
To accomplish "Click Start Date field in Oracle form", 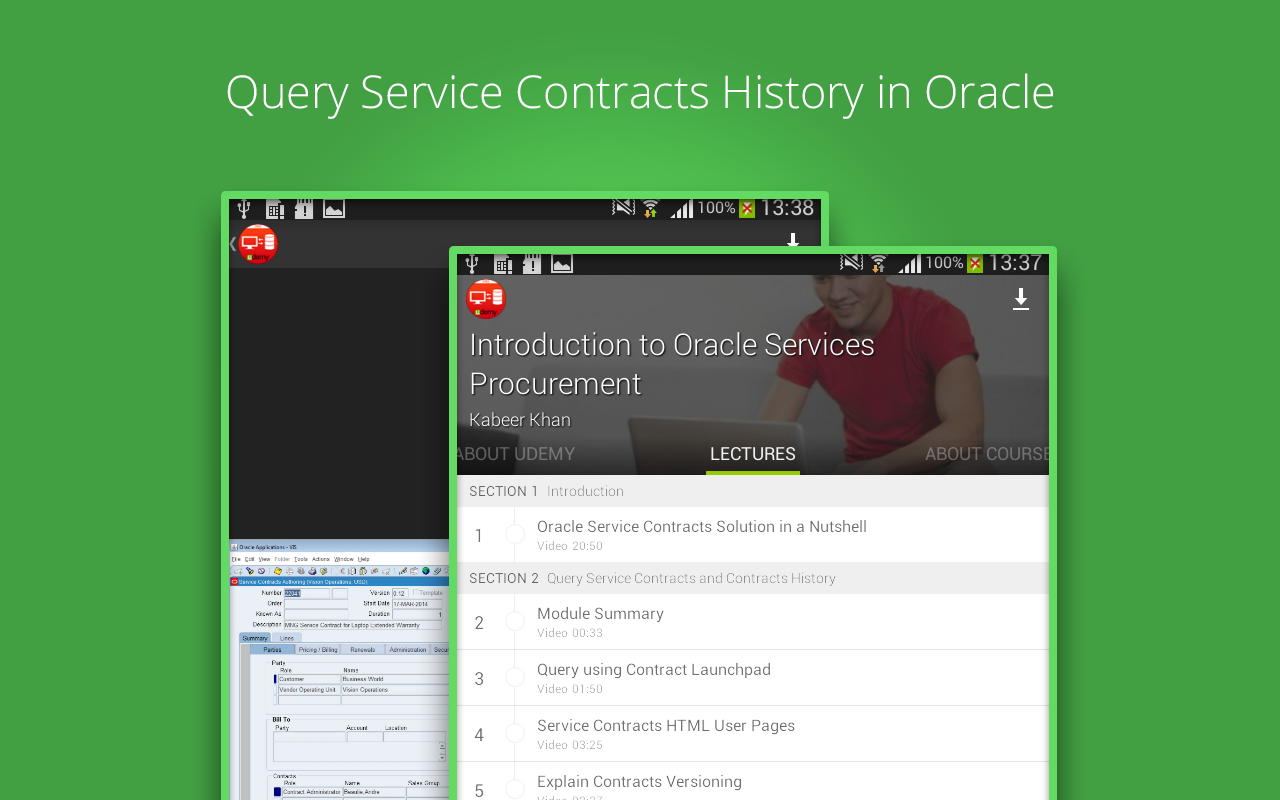I will pyautogui.click(x=417, y=604).
